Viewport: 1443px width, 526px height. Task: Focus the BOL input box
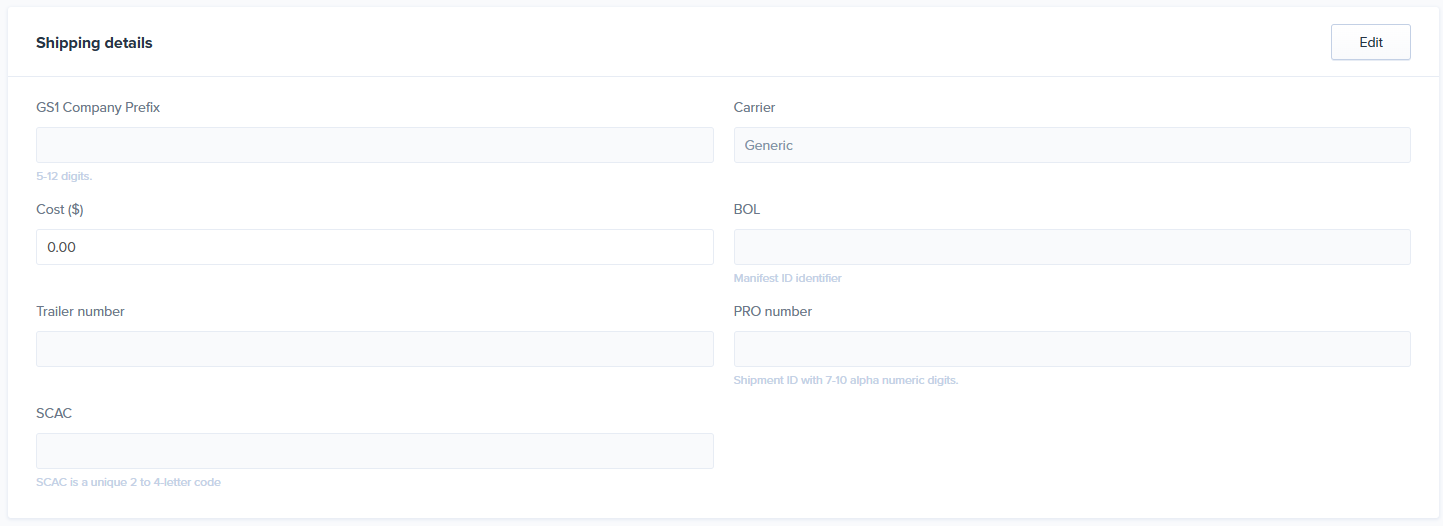pos(1072,247)
